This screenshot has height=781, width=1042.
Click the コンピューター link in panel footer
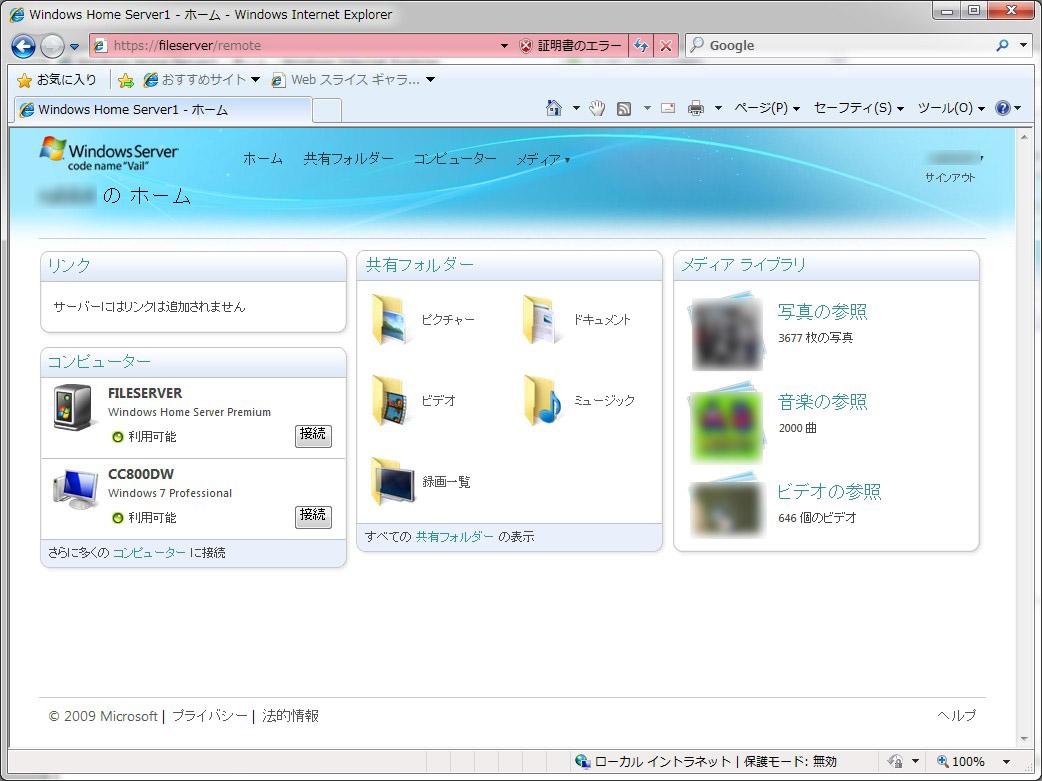click(x=149, y=552)
